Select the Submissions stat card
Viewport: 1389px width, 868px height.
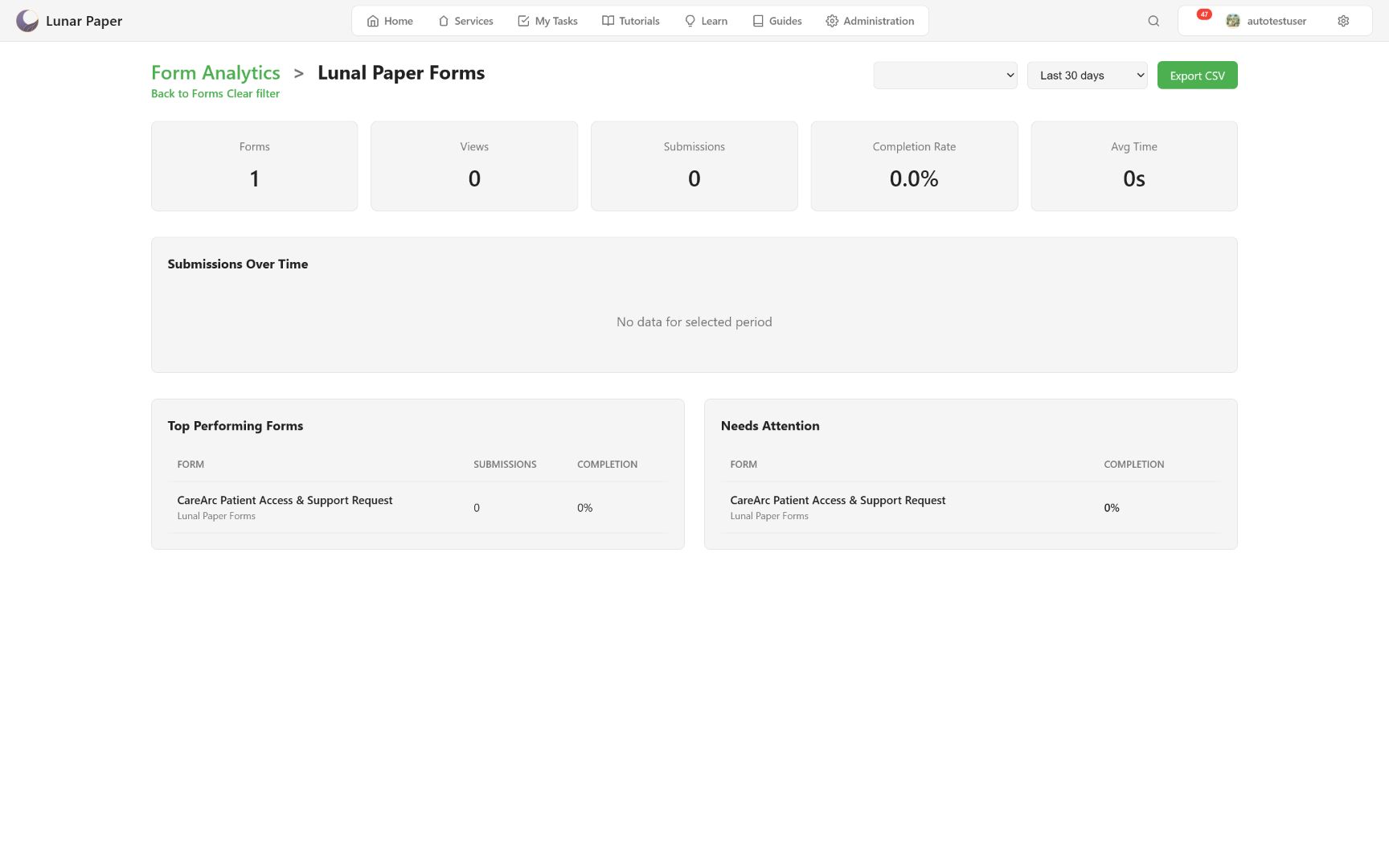point(694,166)
